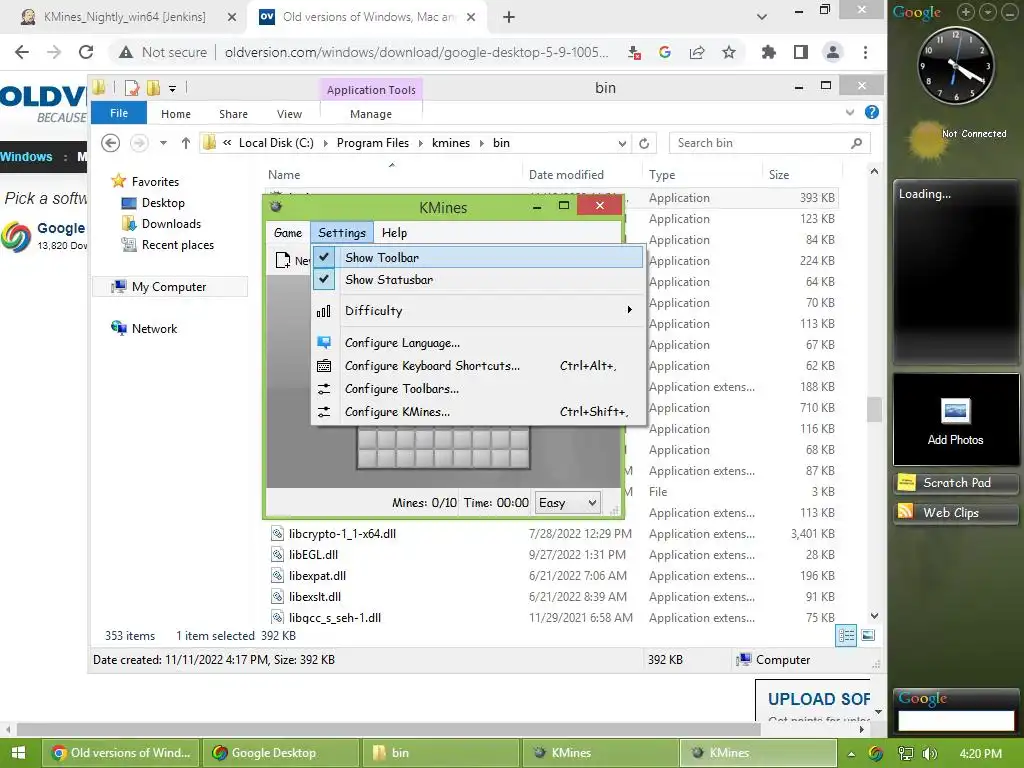Reload the Chrome page
Viewport: 1024px width, 768px height.
click(x=86, y=52)
